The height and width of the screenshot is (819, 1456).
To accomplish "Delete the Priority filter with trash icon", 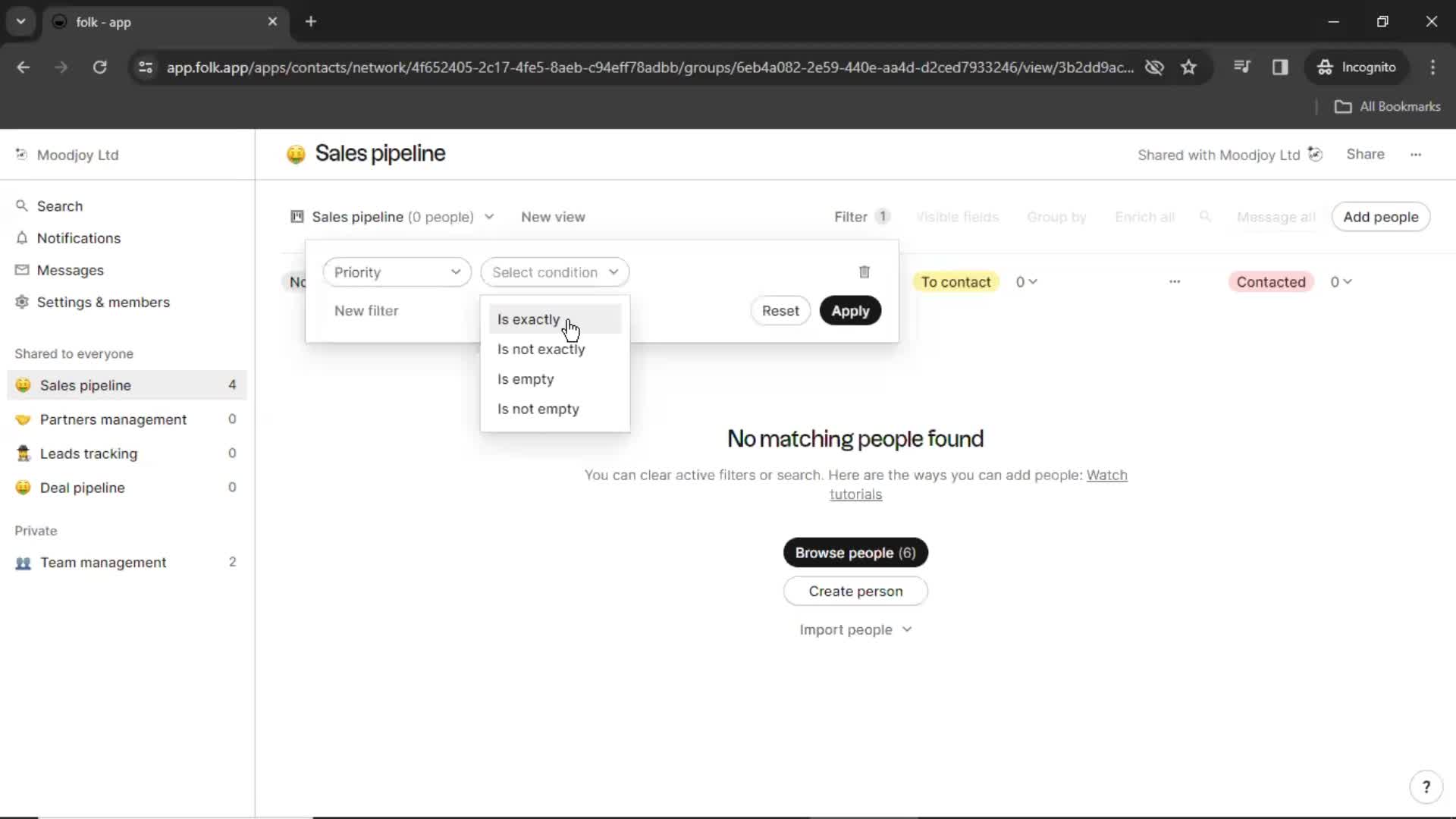I will [864, 272].
